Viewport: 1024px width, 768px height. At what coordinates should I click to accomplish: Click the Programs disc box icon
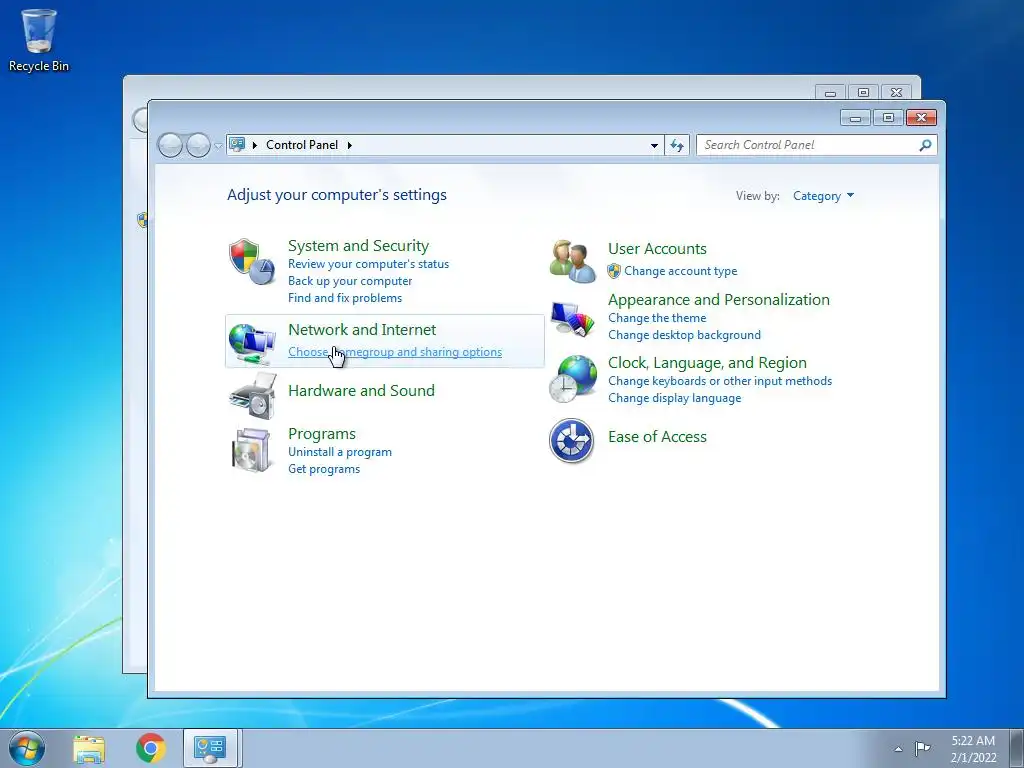[x=251, y=450]
